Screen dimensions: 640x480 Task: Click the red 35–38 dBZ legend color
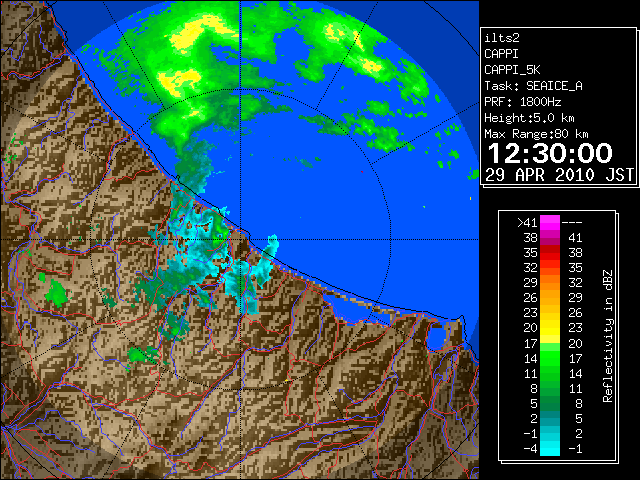[x=550, y=253]
